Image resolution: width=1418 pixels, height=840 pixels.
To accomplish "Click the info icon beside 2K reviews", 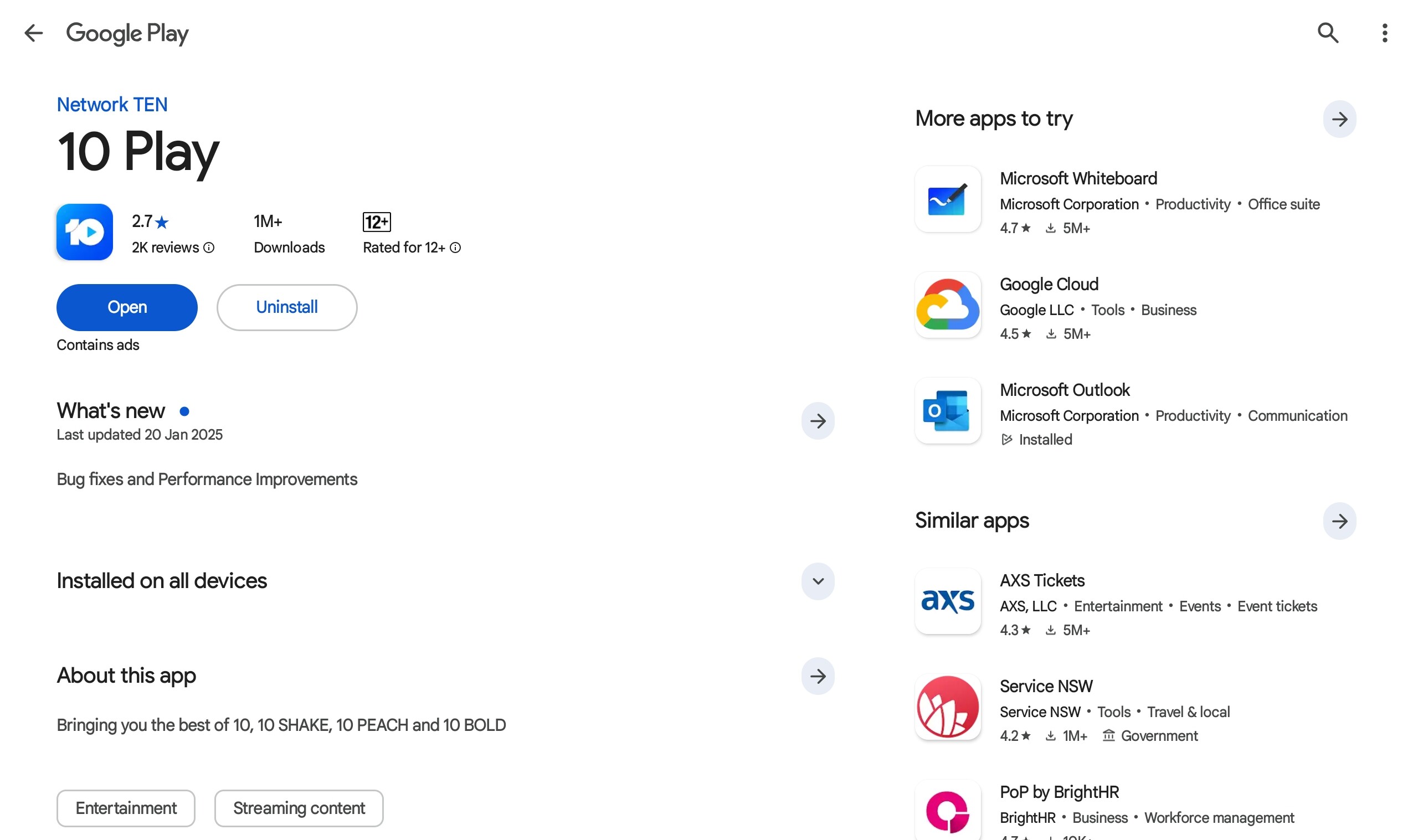I will click(x=209, y=248).
